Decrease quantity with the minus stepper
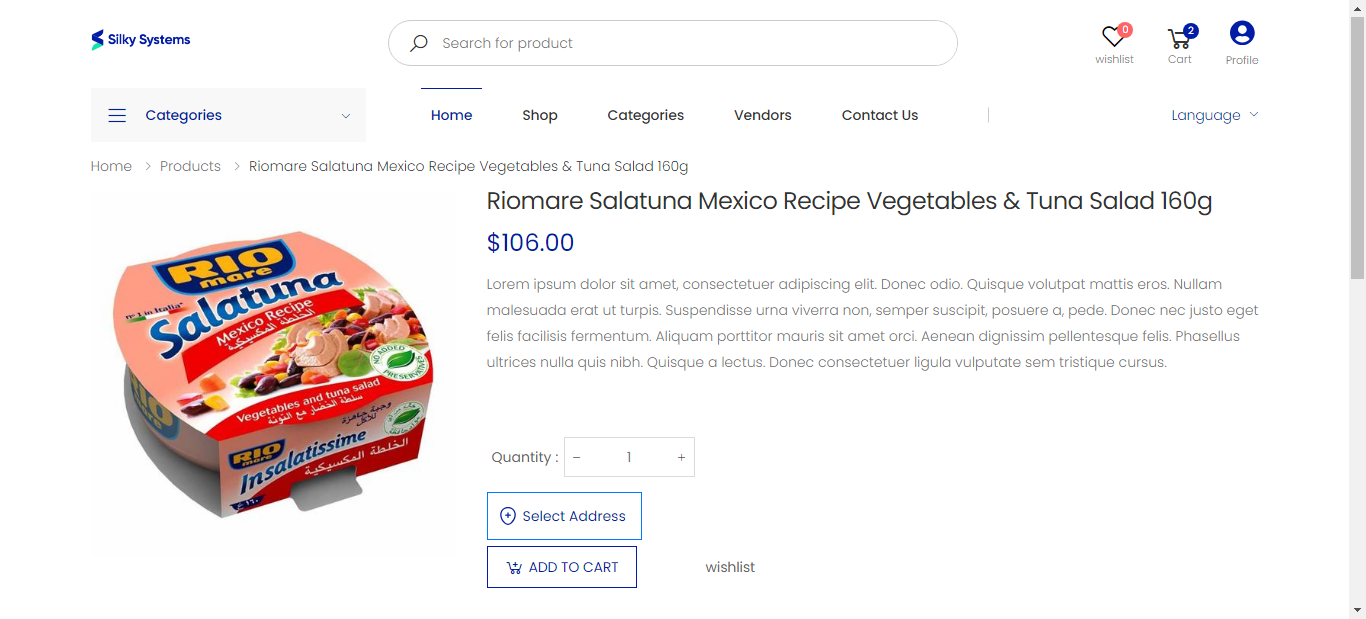1366x619 pixels. click(576, 457)
